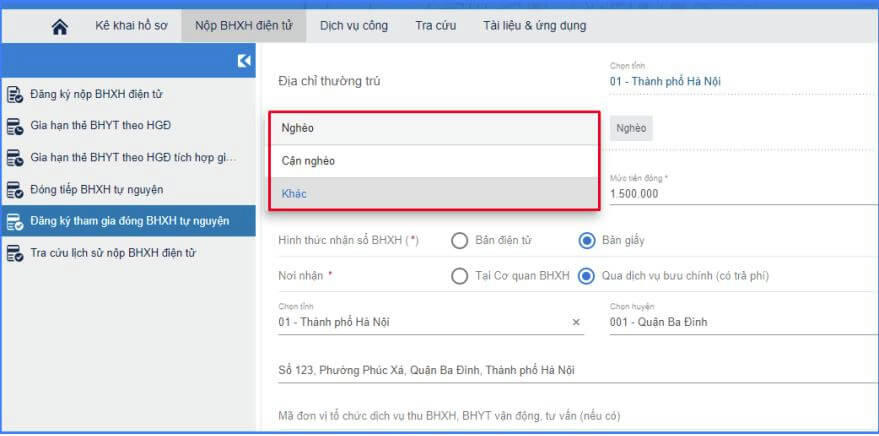Clear the selected province with X icon

[x=576, y=323]
